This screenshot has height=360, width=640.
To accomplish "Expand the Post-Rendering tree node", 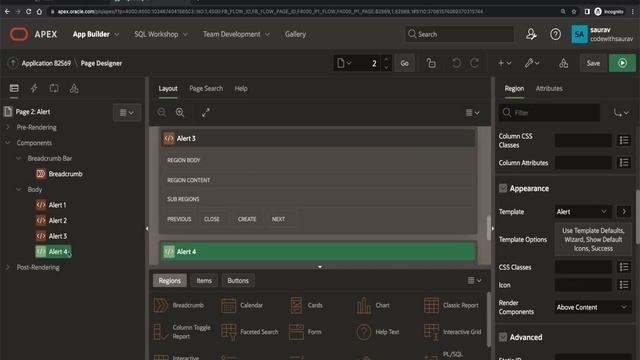I will [x=8, y=267].
